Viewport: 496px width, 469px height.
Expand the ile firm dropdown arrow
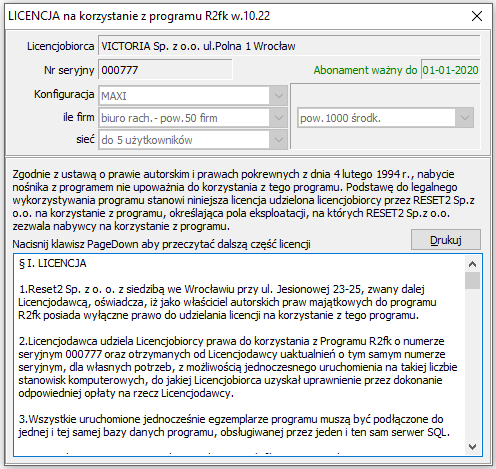point(278,118)
